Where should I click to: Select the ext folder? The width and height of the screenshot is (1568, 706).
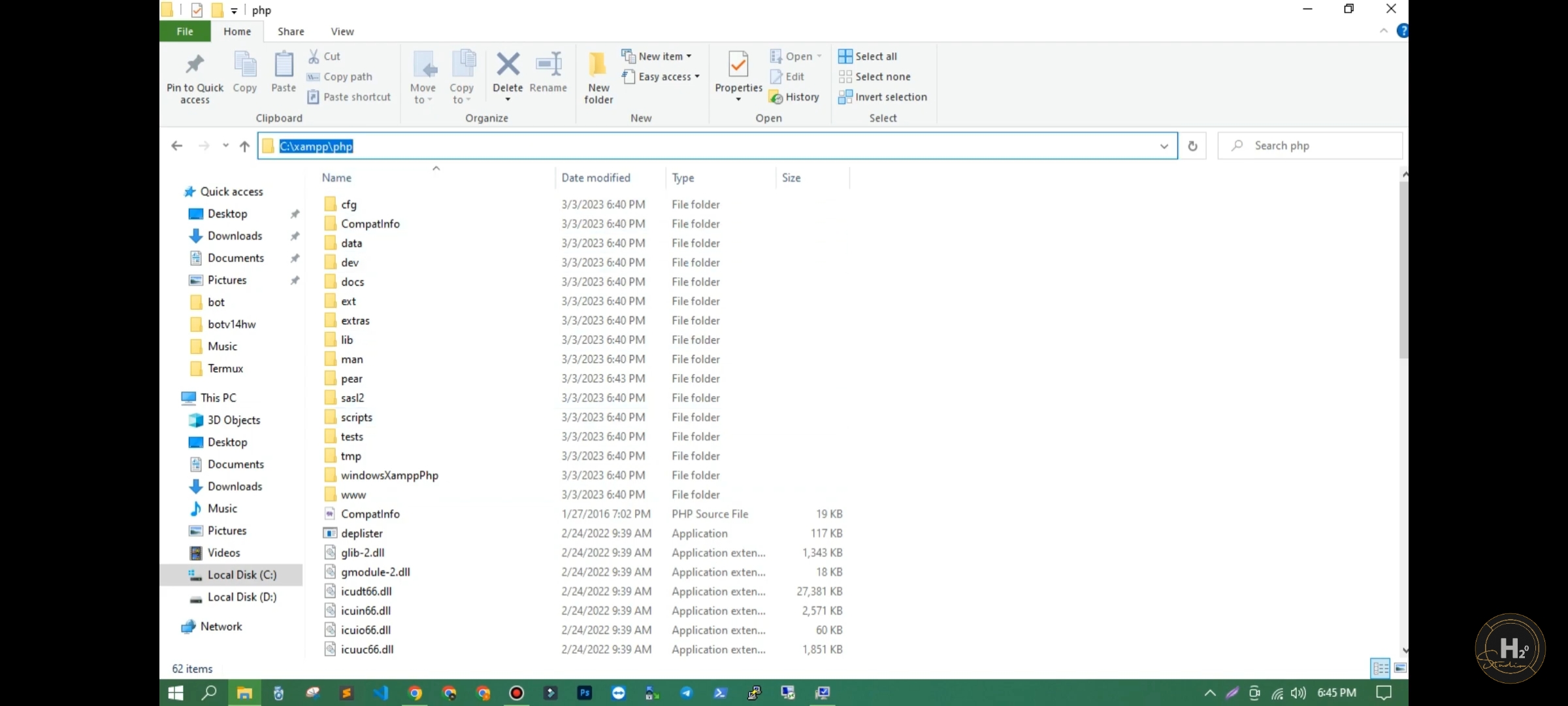tap(340, 301)
